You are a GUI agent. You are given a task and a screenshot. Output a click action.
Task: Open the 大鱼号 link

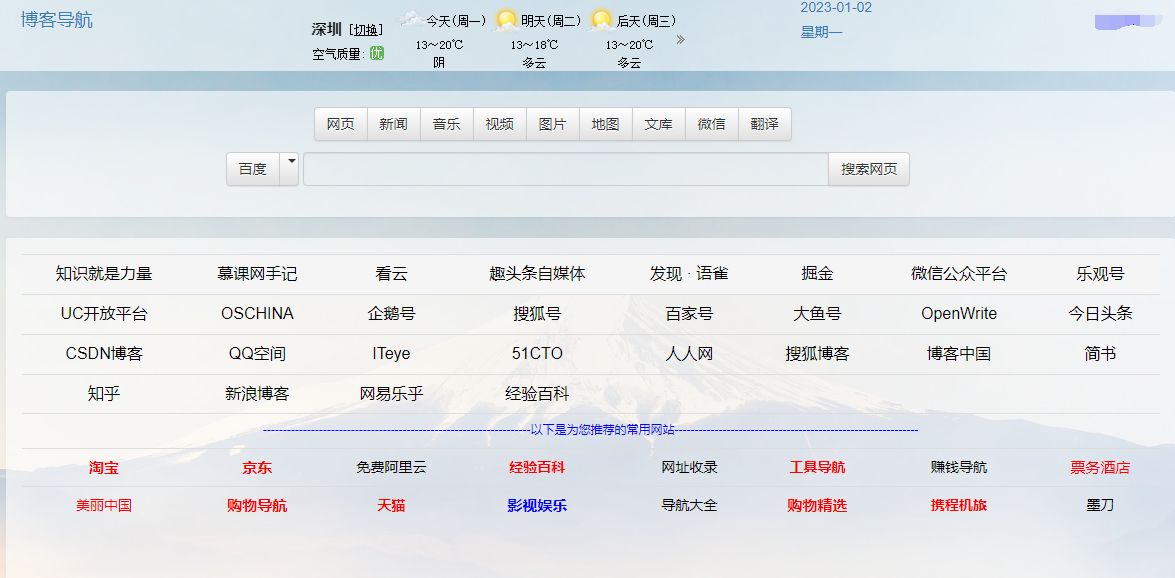point(818,313)
